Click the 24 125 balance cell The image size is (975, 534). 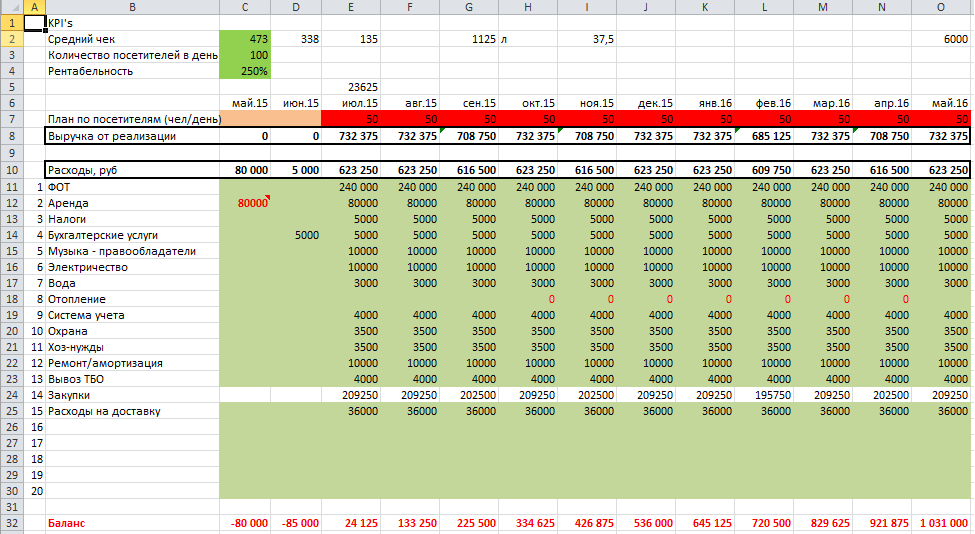(x=351, y=523)
